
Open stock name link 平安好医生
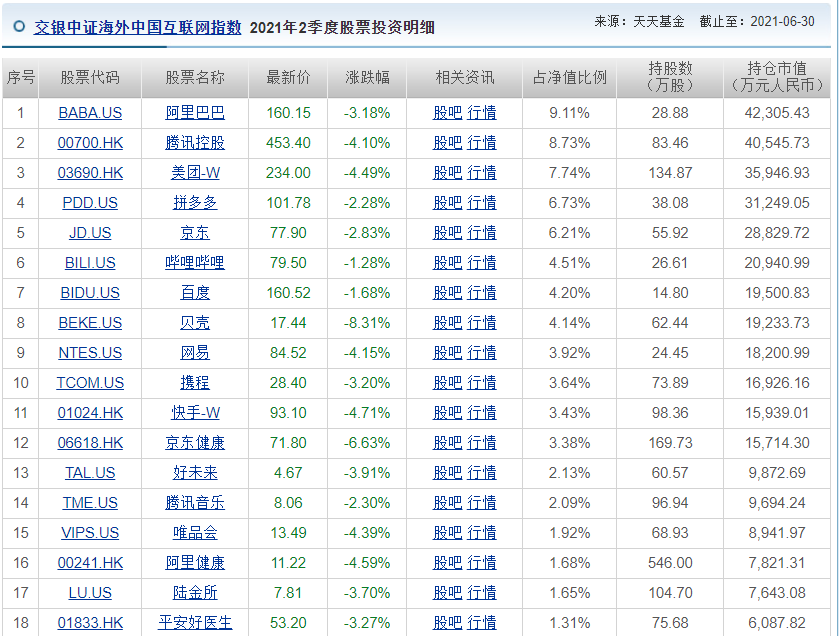195,622
